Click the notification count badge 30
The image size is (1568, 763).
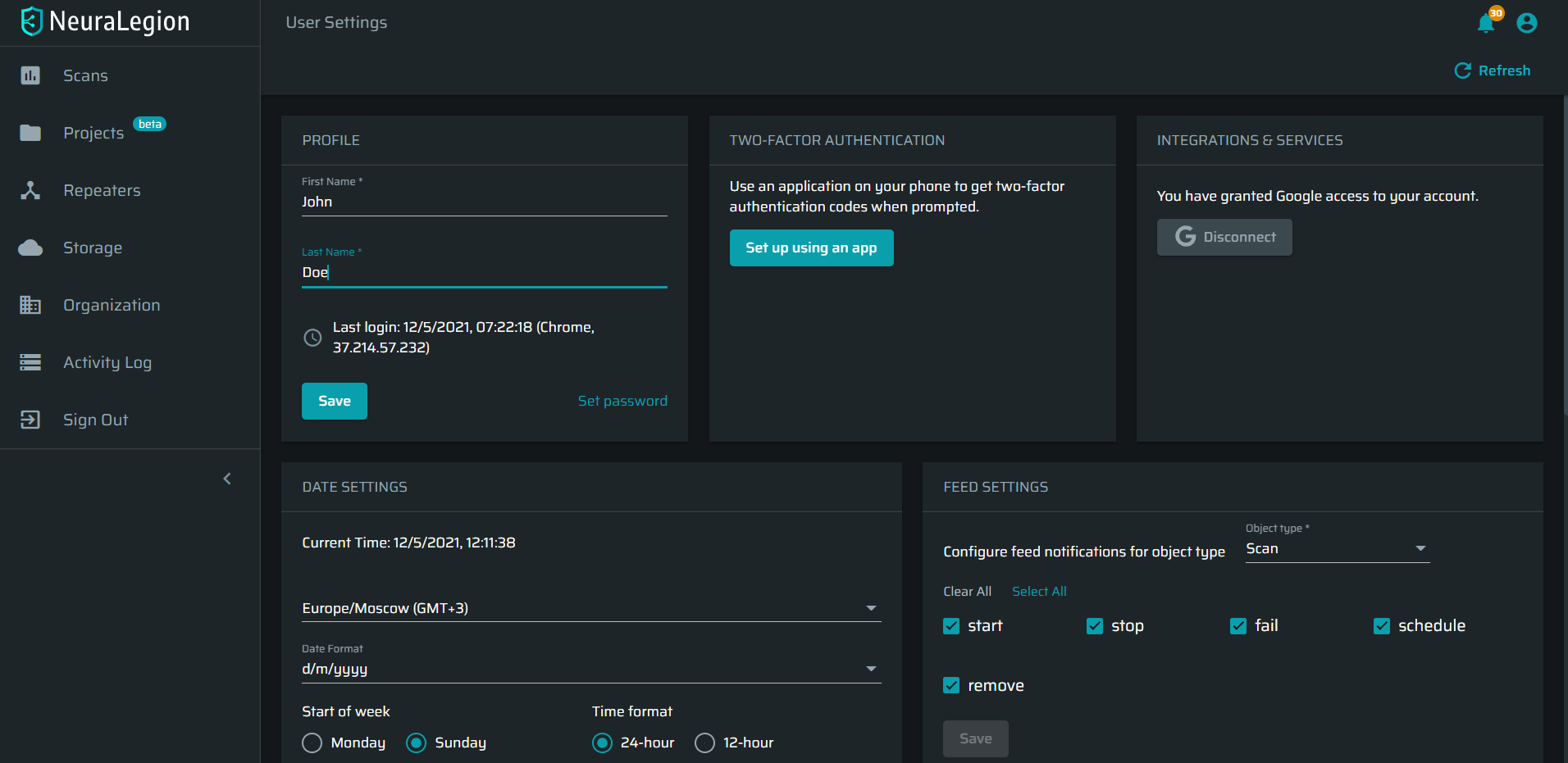[1497, 13]
